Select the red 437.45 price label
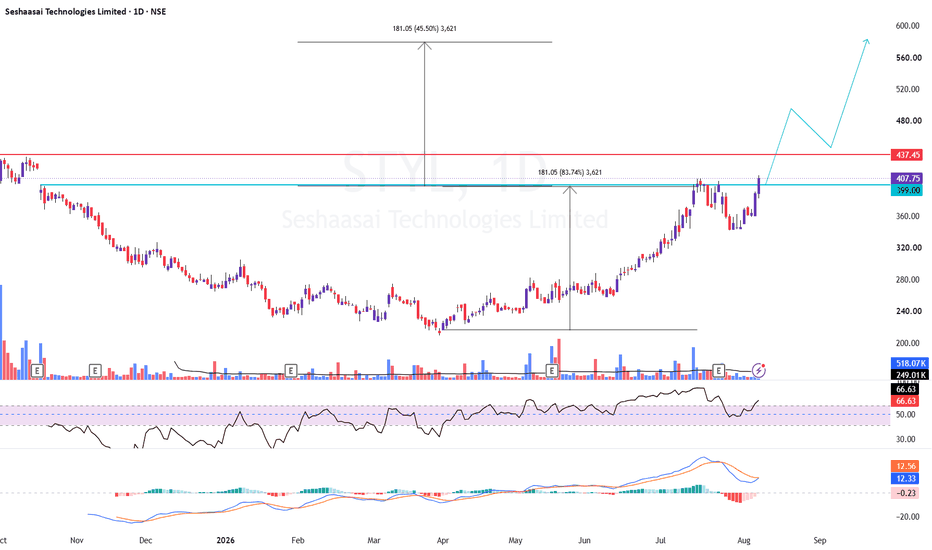 tap(906, 155)
